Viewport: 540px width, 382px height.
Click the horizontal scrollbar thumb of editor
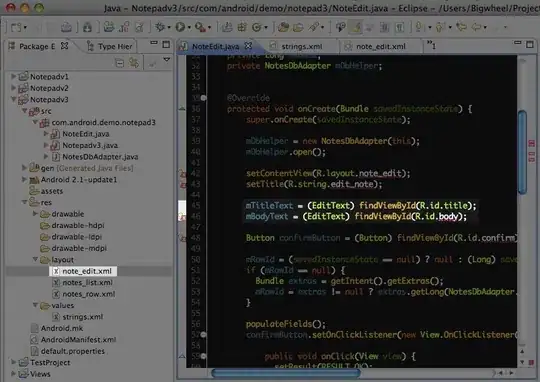tap(286, 373)
